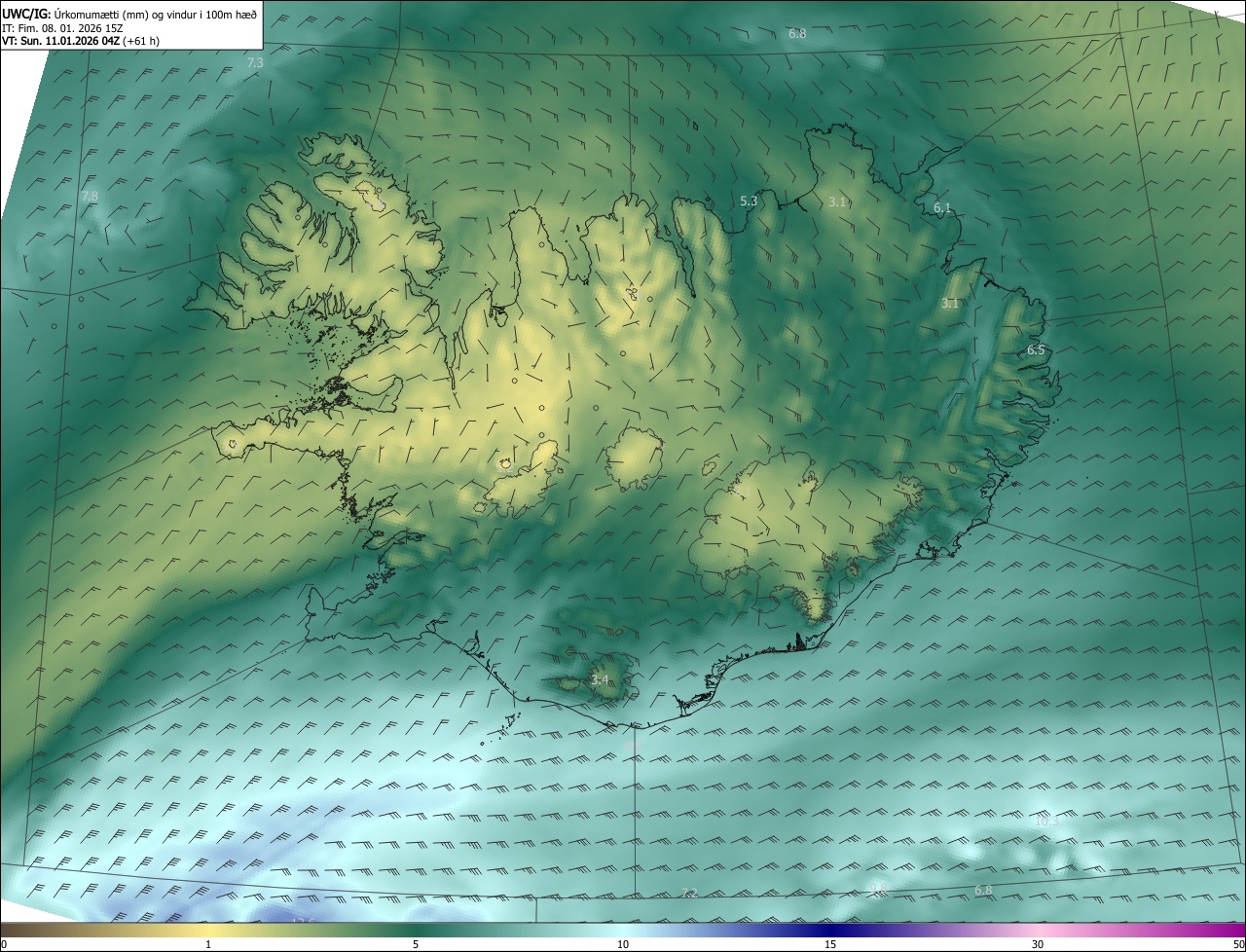Pick the yellow colorbar swatch above label 1

coord(208,931)
